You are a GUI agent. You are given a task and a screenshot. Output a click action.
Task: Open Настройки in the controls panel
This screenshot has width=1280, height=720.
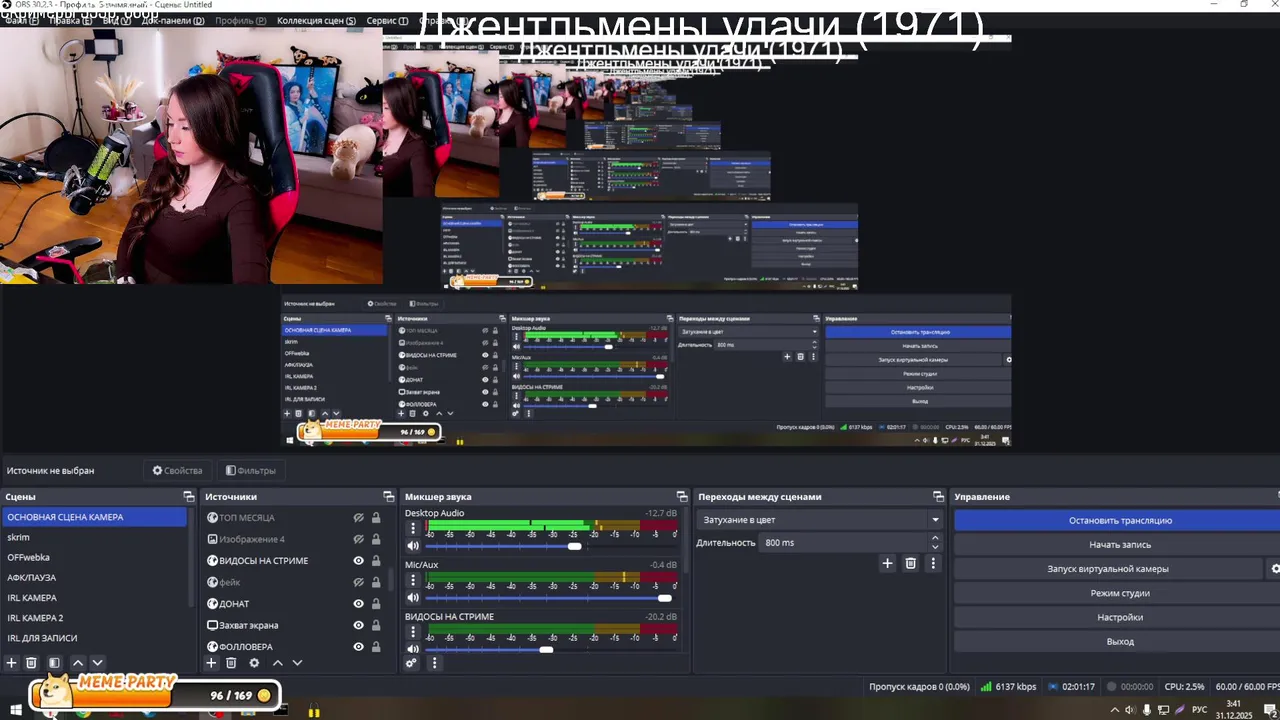tap(1120, 617)
